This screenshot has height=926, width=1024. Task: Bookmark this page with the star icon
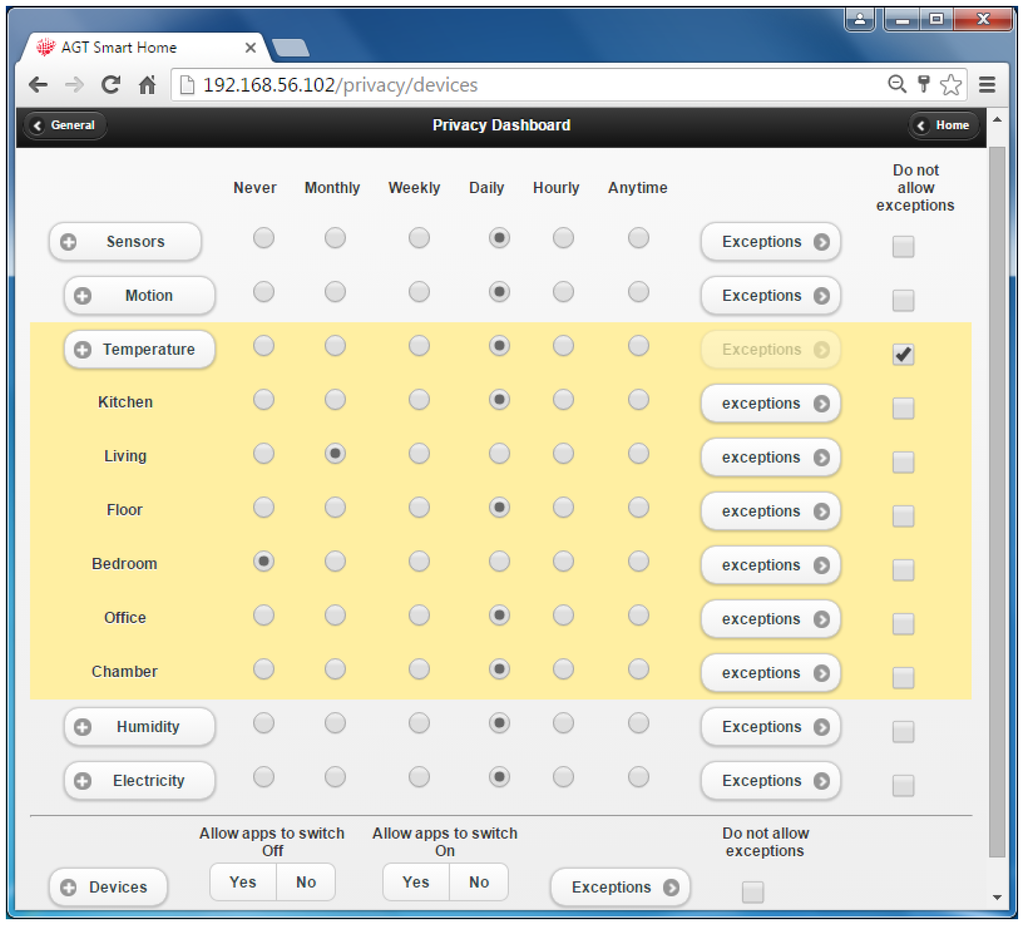951,84
